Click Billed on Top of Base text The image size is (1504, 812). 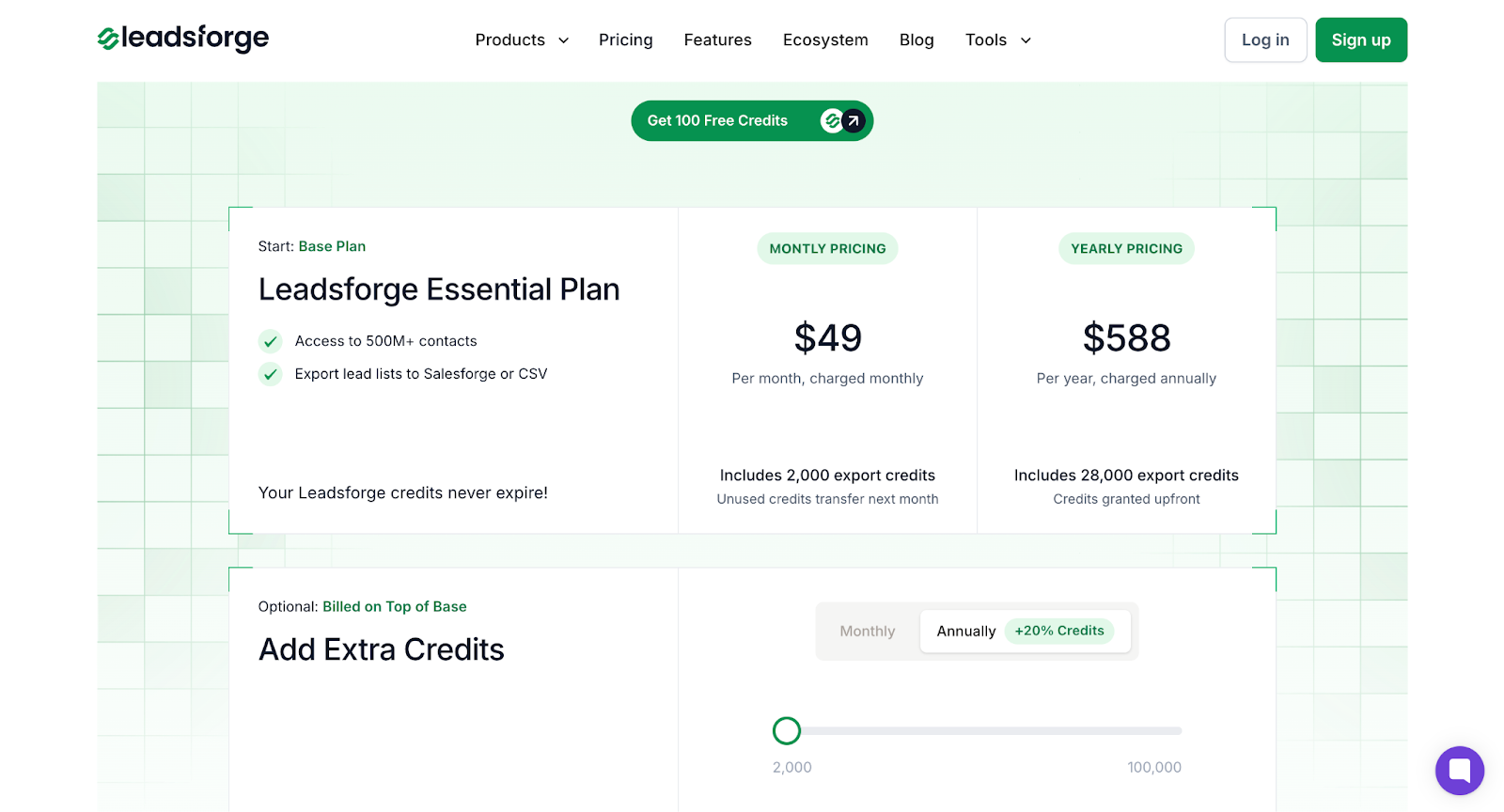[395, 607]
